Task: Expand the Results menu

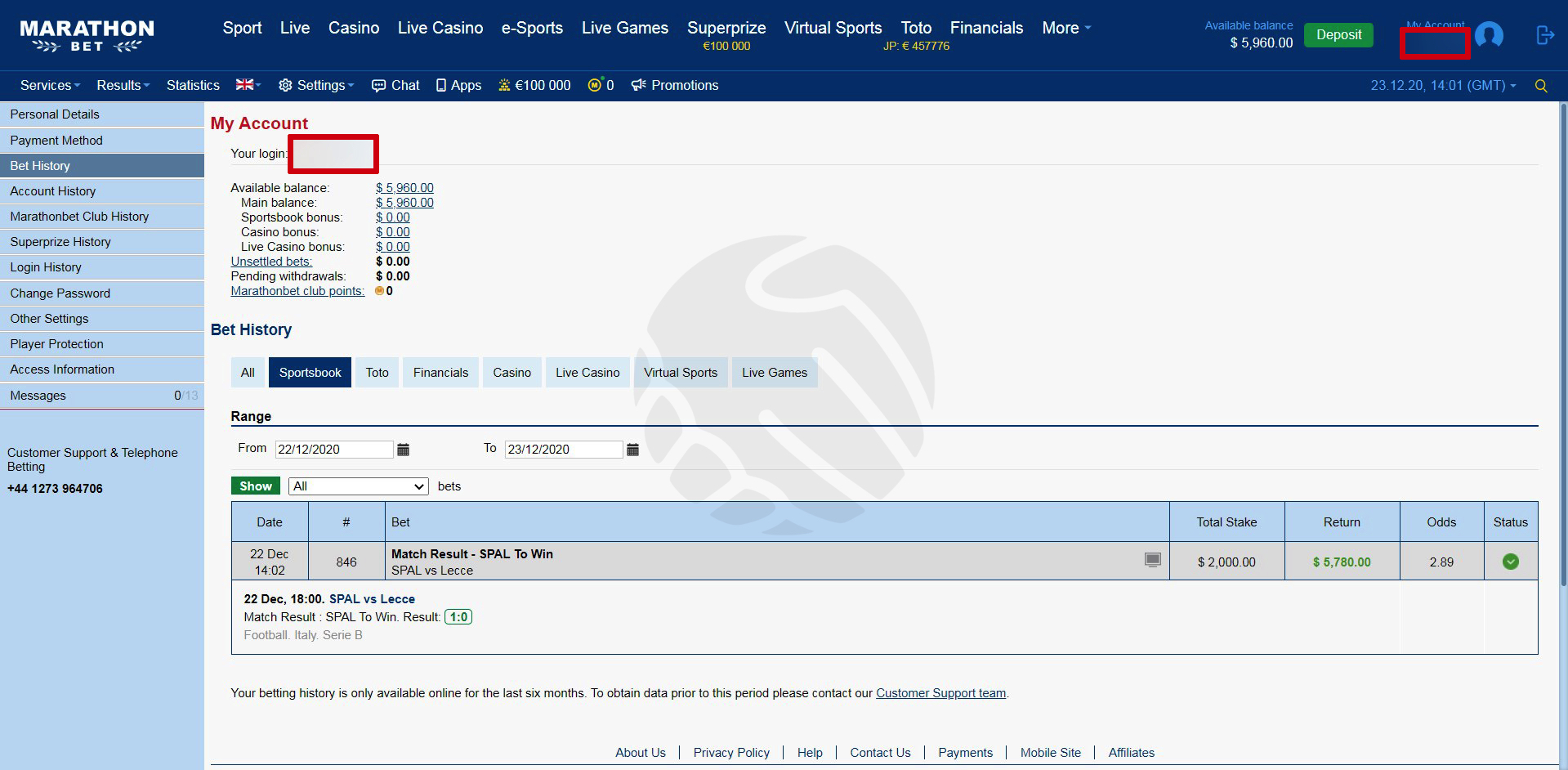Action: (123, 85)
